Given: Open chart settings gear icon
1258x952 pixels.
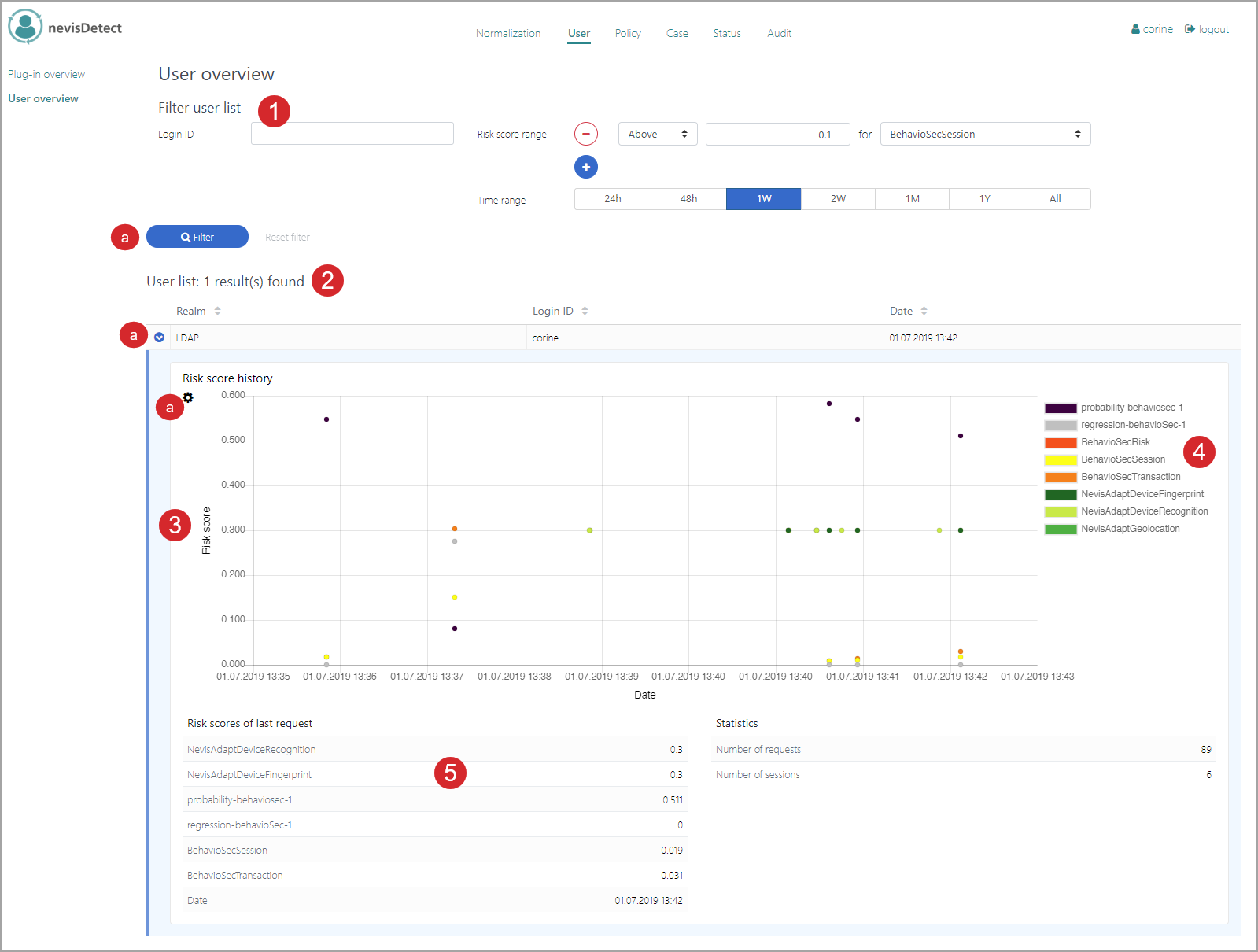Looking at the screenshot, I should (x=188, y=397).
